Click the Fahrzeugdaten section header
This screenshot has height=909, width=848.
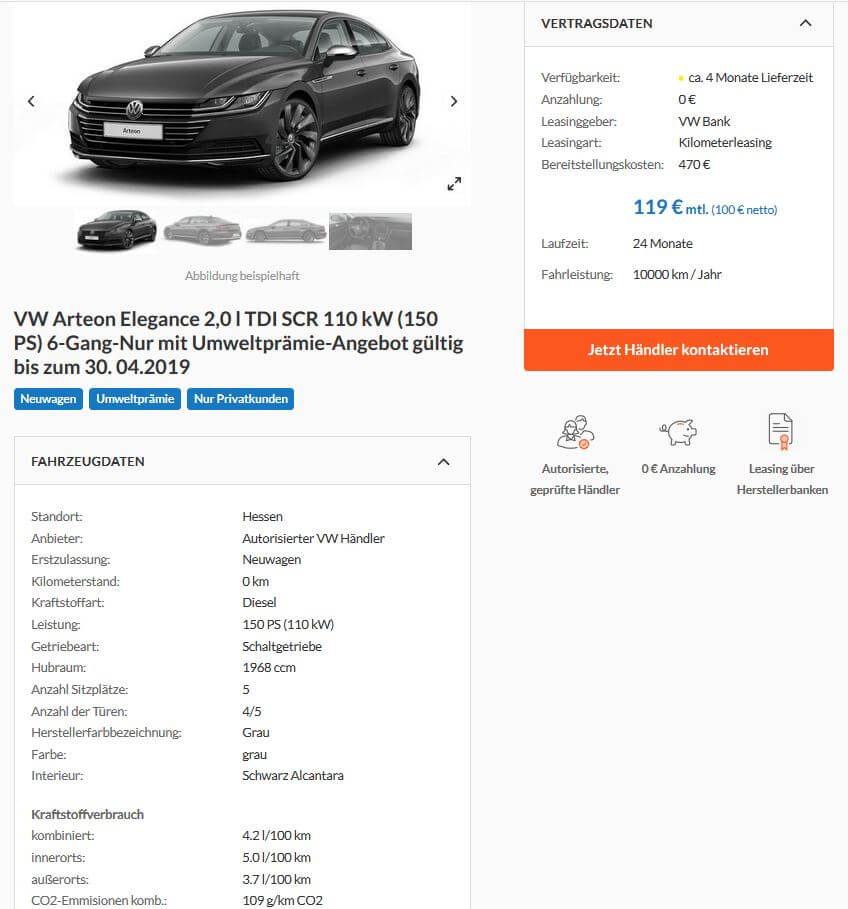[x=242, y=461]
